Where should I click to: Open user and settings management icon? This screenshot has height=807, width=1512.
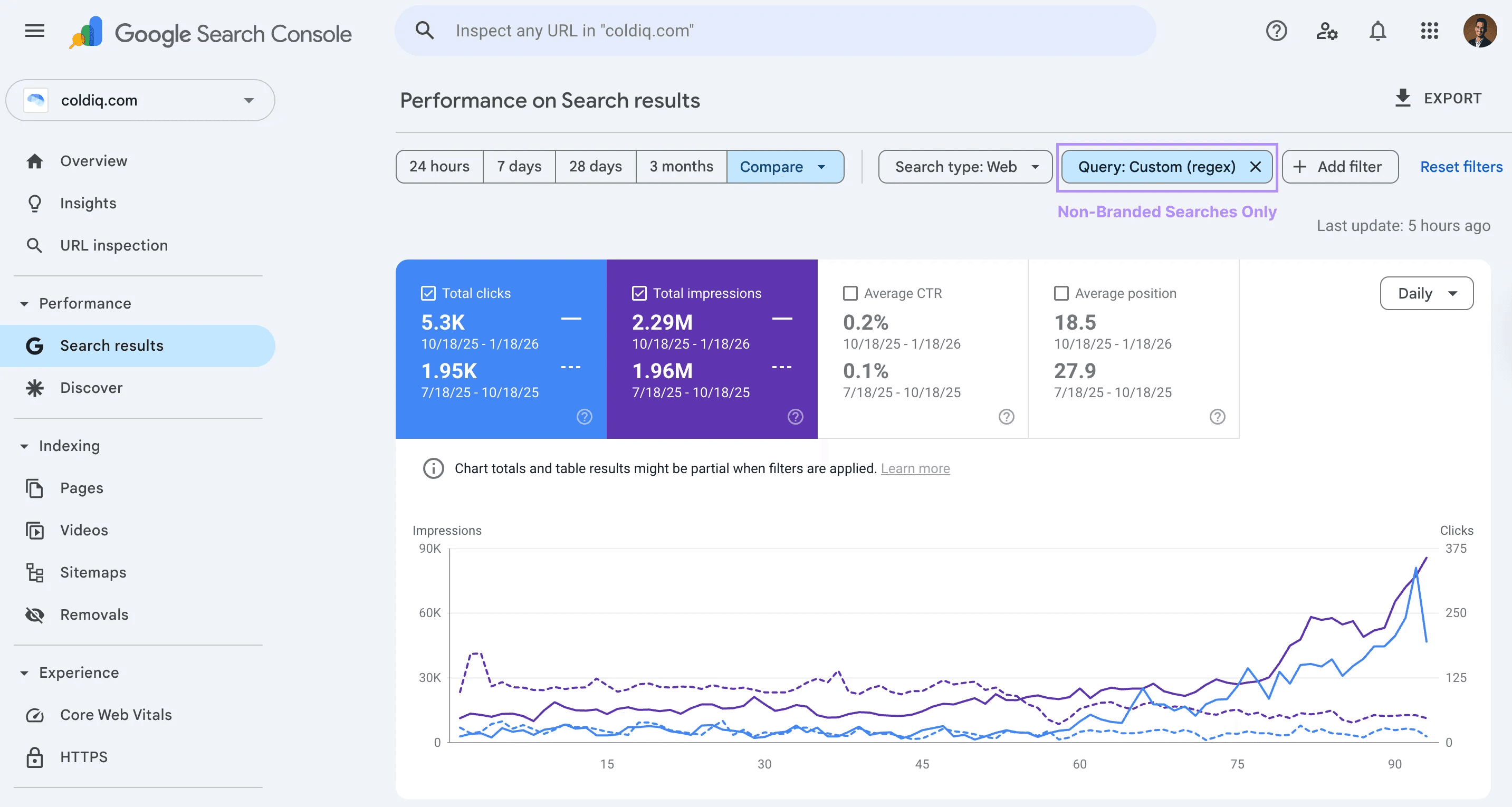(x=1326, y=31)
